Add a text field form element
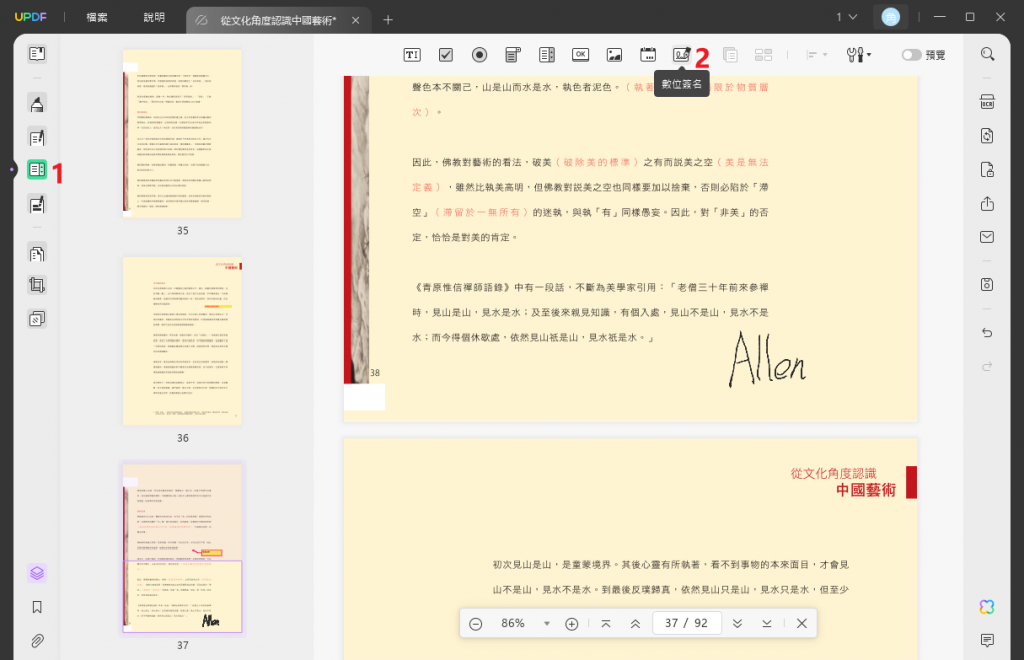The width and height of the screenshot is (1024, 660). click(x=412, y=55)
